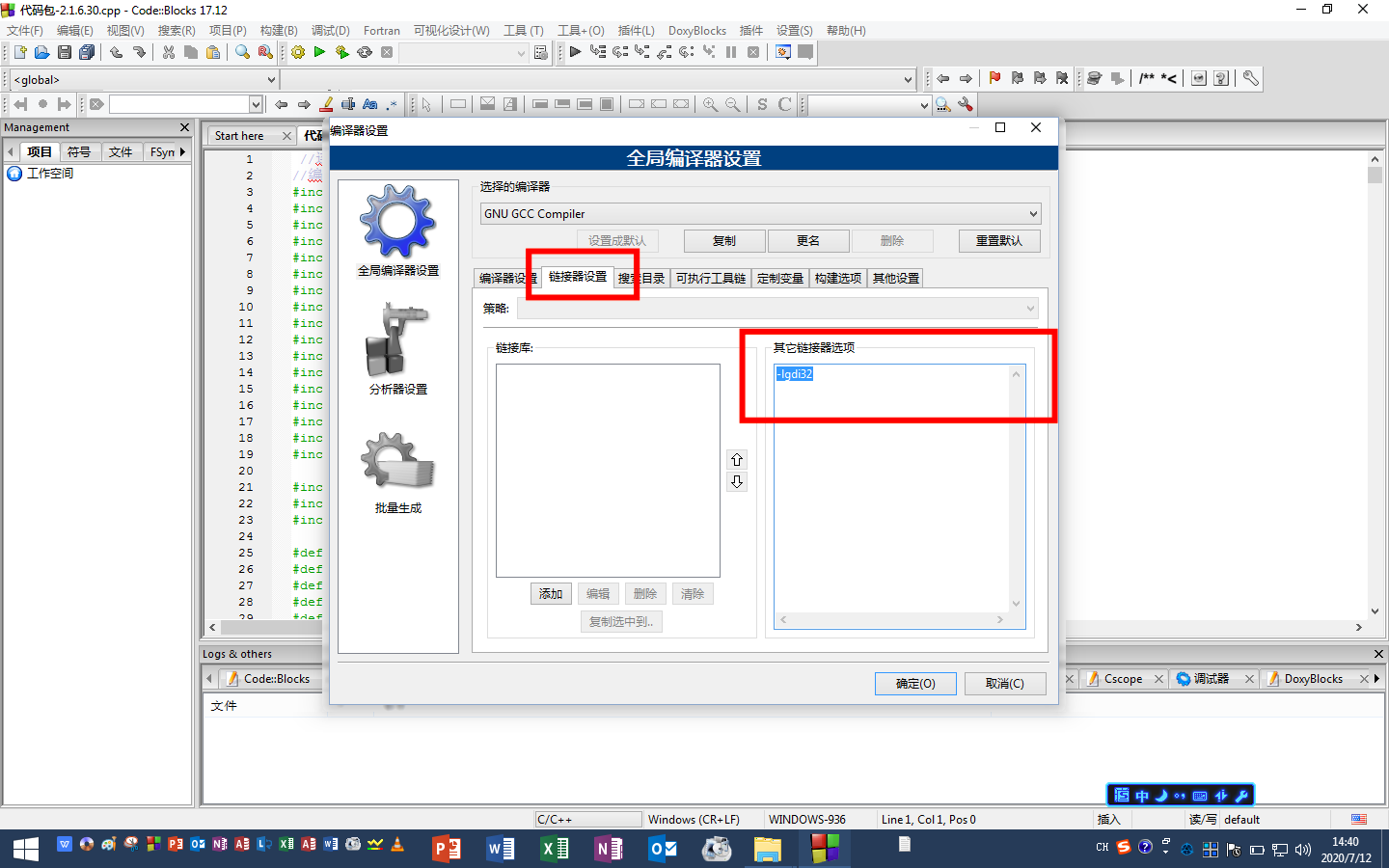
Task: Click the 添加 library button
Action: tap(551, 594)
